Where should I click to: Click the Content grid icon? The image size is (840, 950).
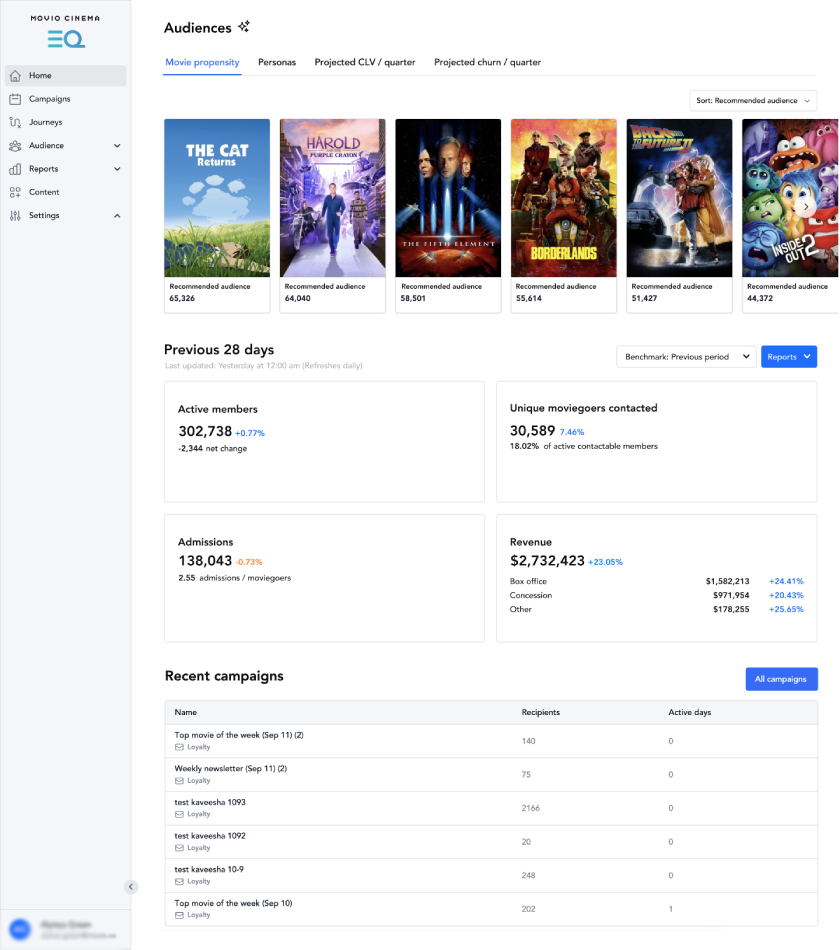click(15, 192)
